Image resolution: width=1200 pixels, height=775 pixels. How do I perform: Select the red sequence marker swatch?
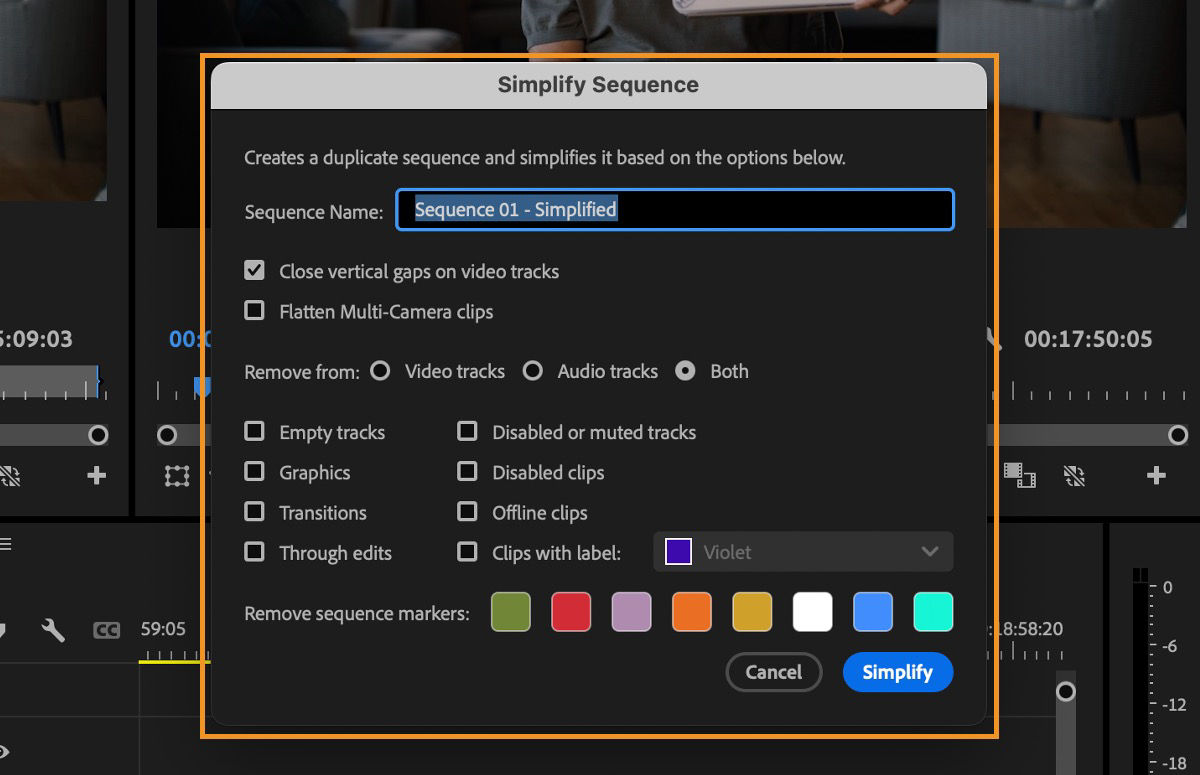pos(571,612)
